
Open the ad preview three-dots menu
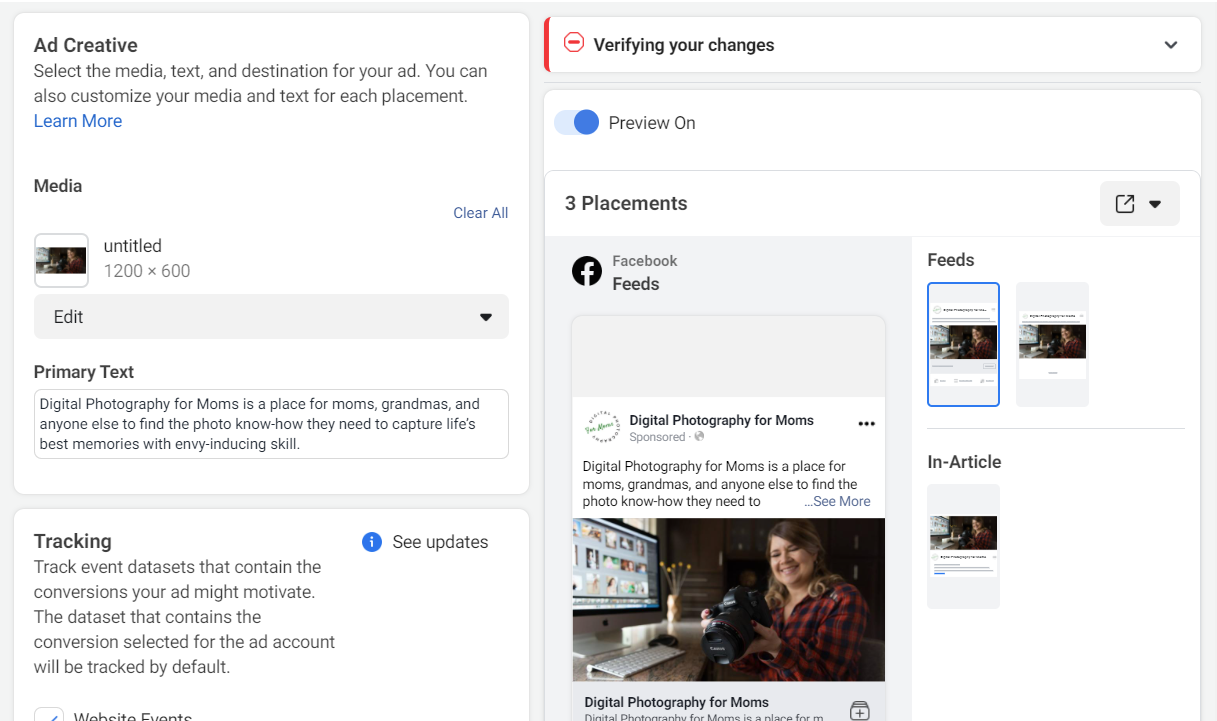click(867, 424)
